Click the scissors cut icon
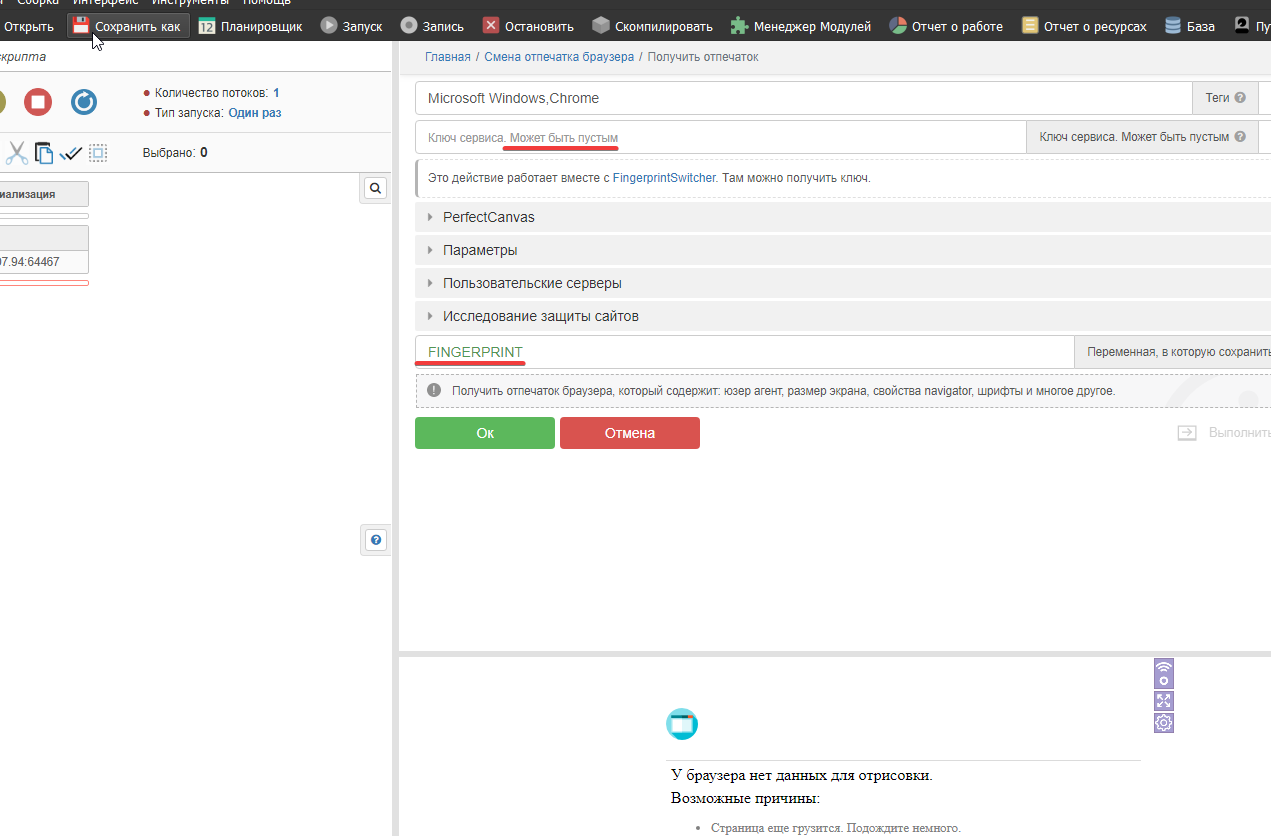This screenshot has height=836, width=1271. 17,153
